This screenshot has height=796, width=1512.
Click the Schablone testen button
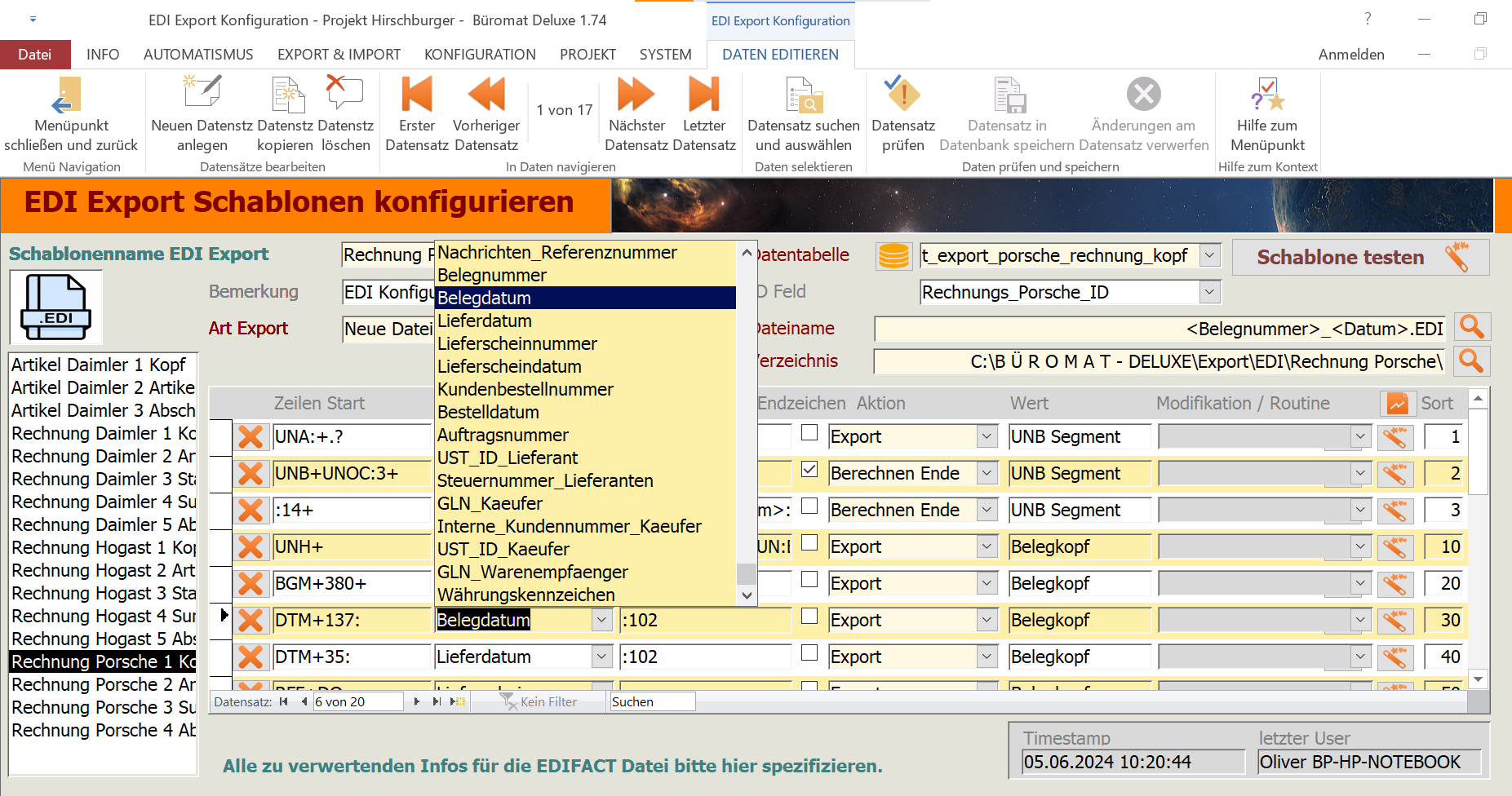coord(1359,257)
